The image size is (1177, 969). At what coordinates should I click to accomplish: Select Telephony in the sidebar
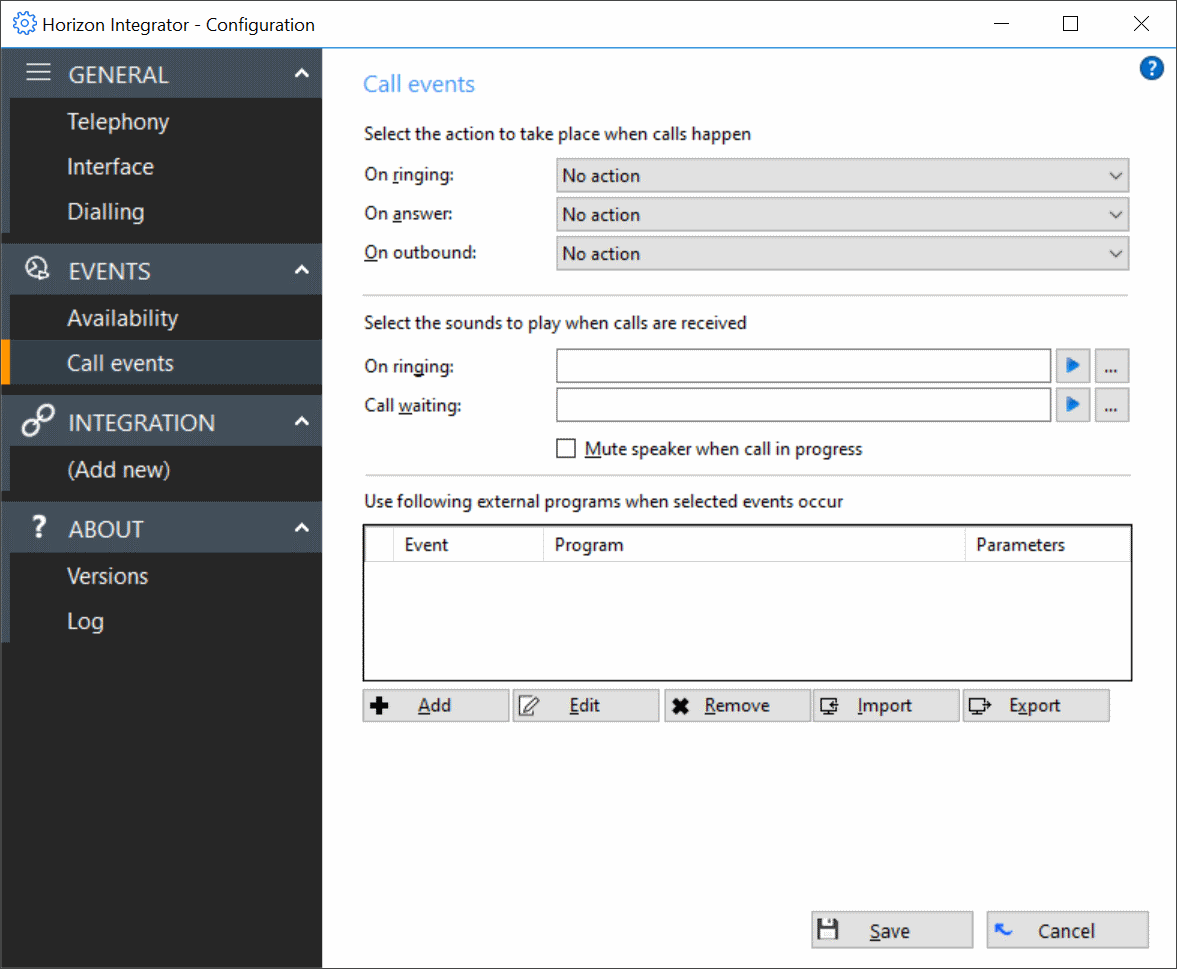pos(118,121)
